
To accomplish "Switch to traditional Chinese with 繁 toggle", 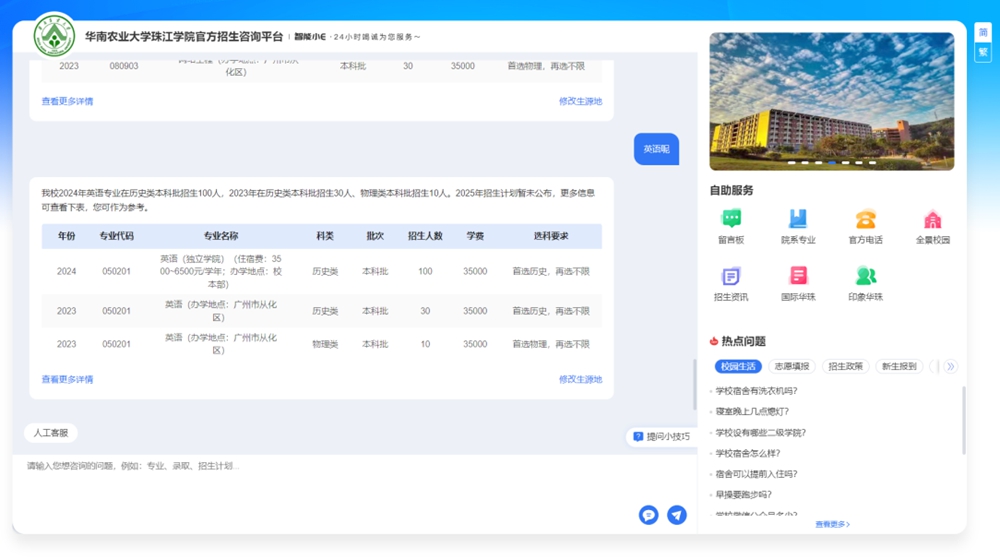I will 983,52.
